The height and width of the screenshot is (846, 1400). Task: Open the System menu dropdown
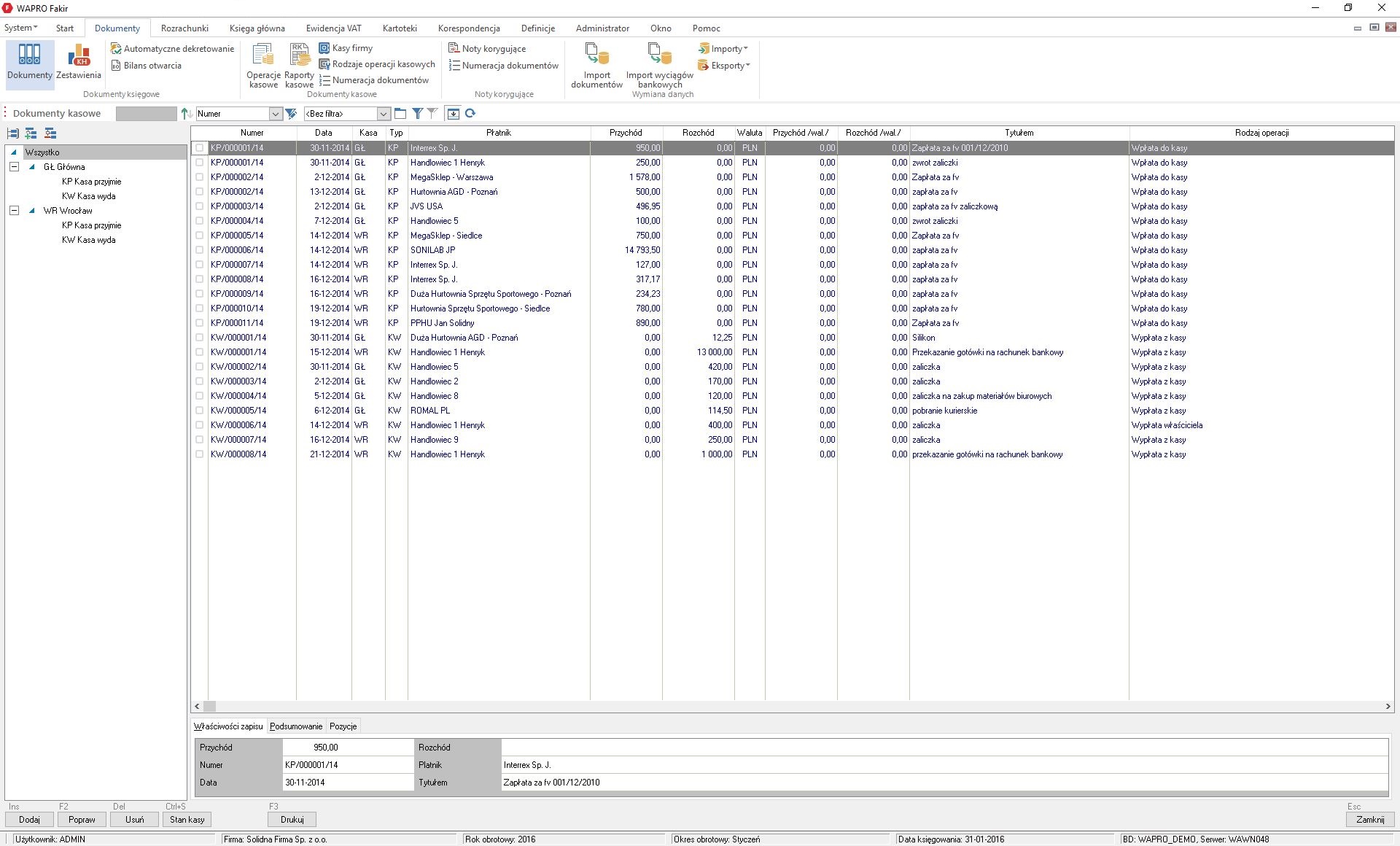tap(20, 28)
